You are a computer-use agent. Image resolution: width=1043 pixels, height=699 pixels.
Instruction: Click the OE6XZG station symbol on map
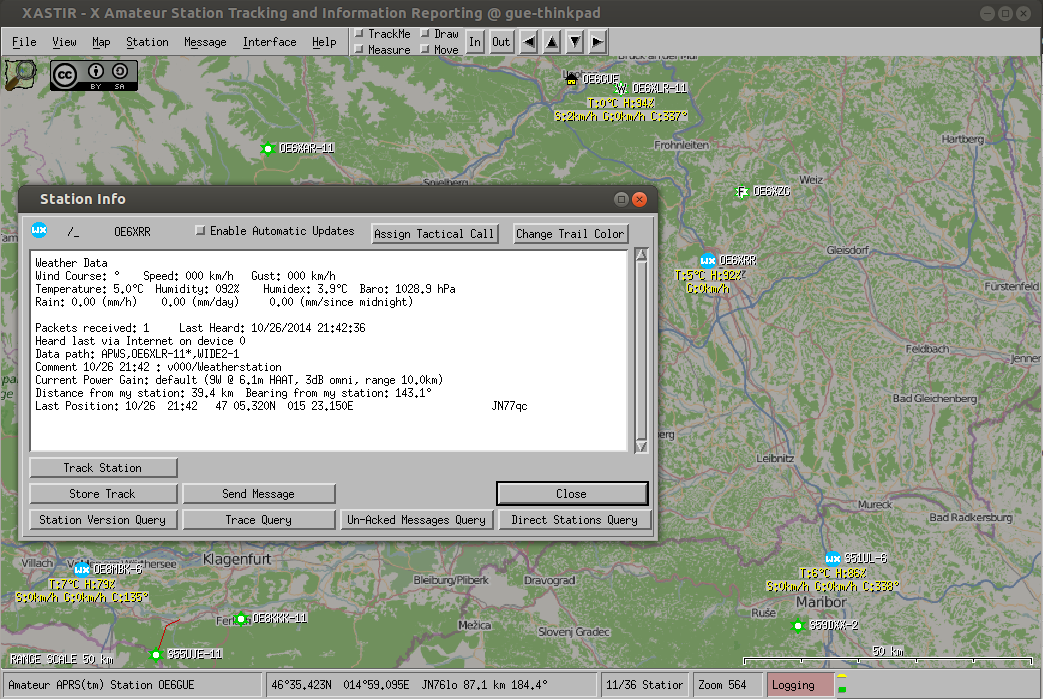pyautogui.click(x=742, y=192)
